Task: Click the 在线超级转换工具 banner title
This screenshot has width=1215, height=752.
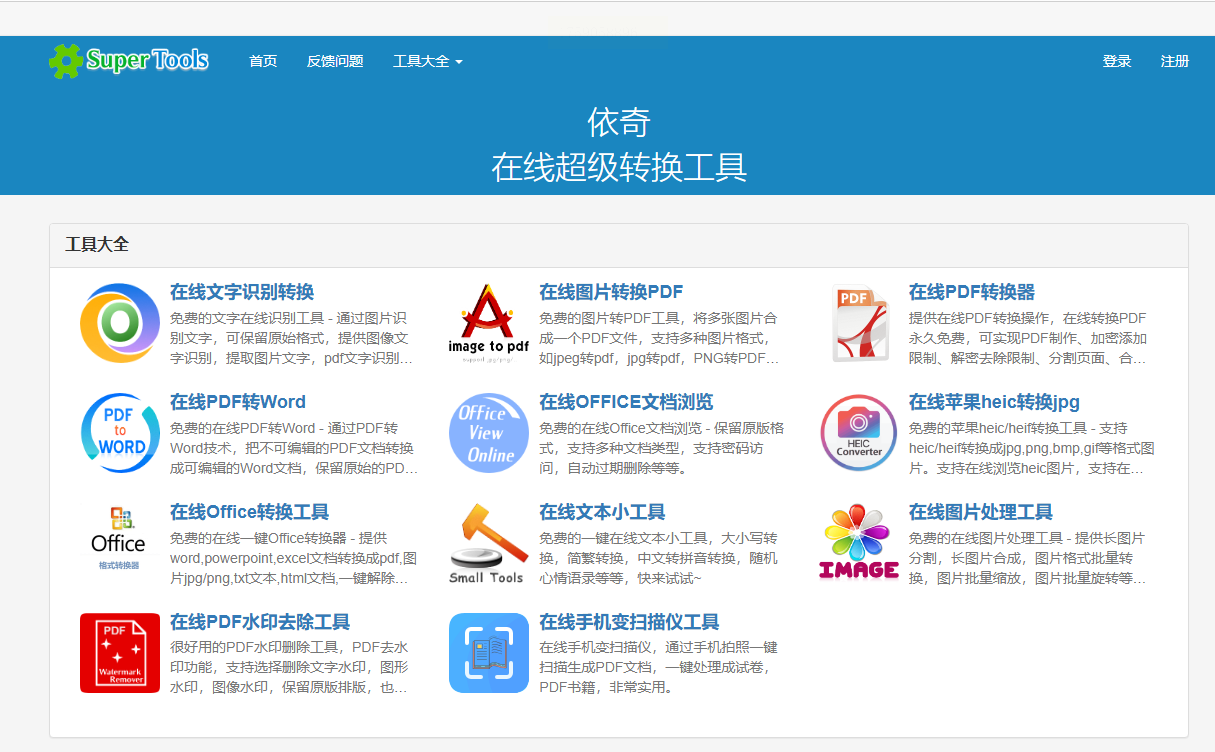Action: 619,167
